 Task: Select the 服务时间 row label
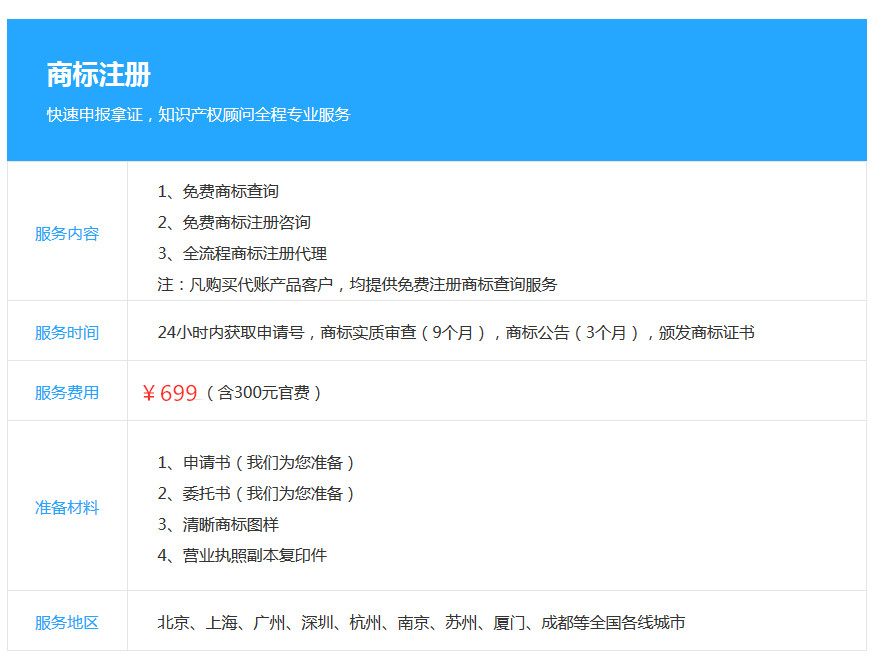[x=67, y=332]
